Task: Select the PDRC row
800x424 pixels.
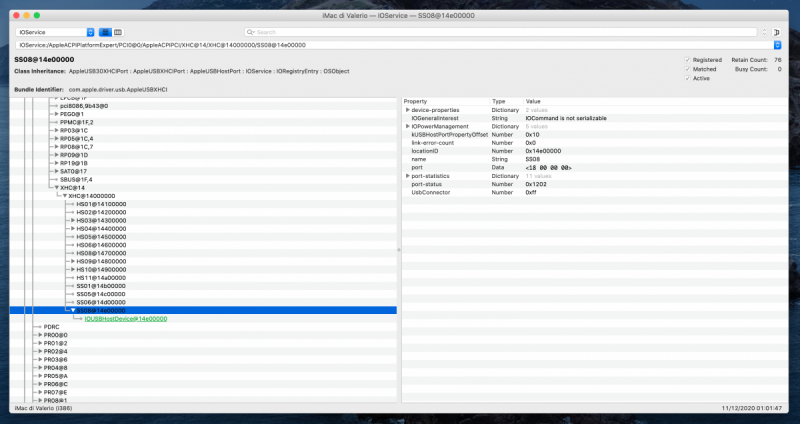Action: tap(203, 327)
